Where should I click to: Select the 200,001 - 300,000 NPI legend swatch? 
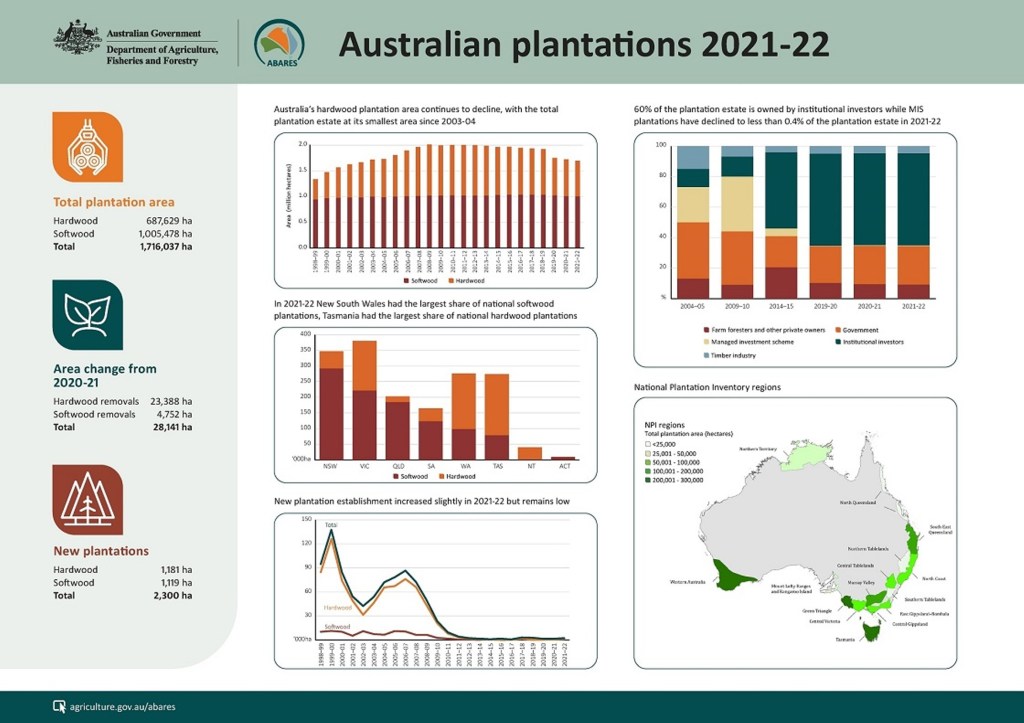click(647, 480)
